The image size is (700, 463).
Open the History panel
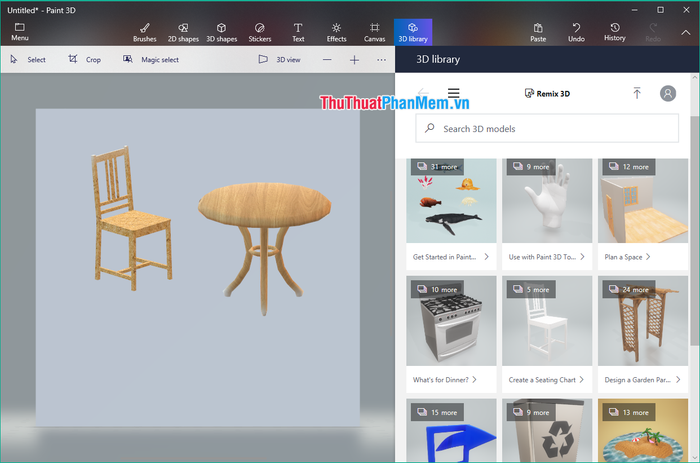[x=615, y=33]
